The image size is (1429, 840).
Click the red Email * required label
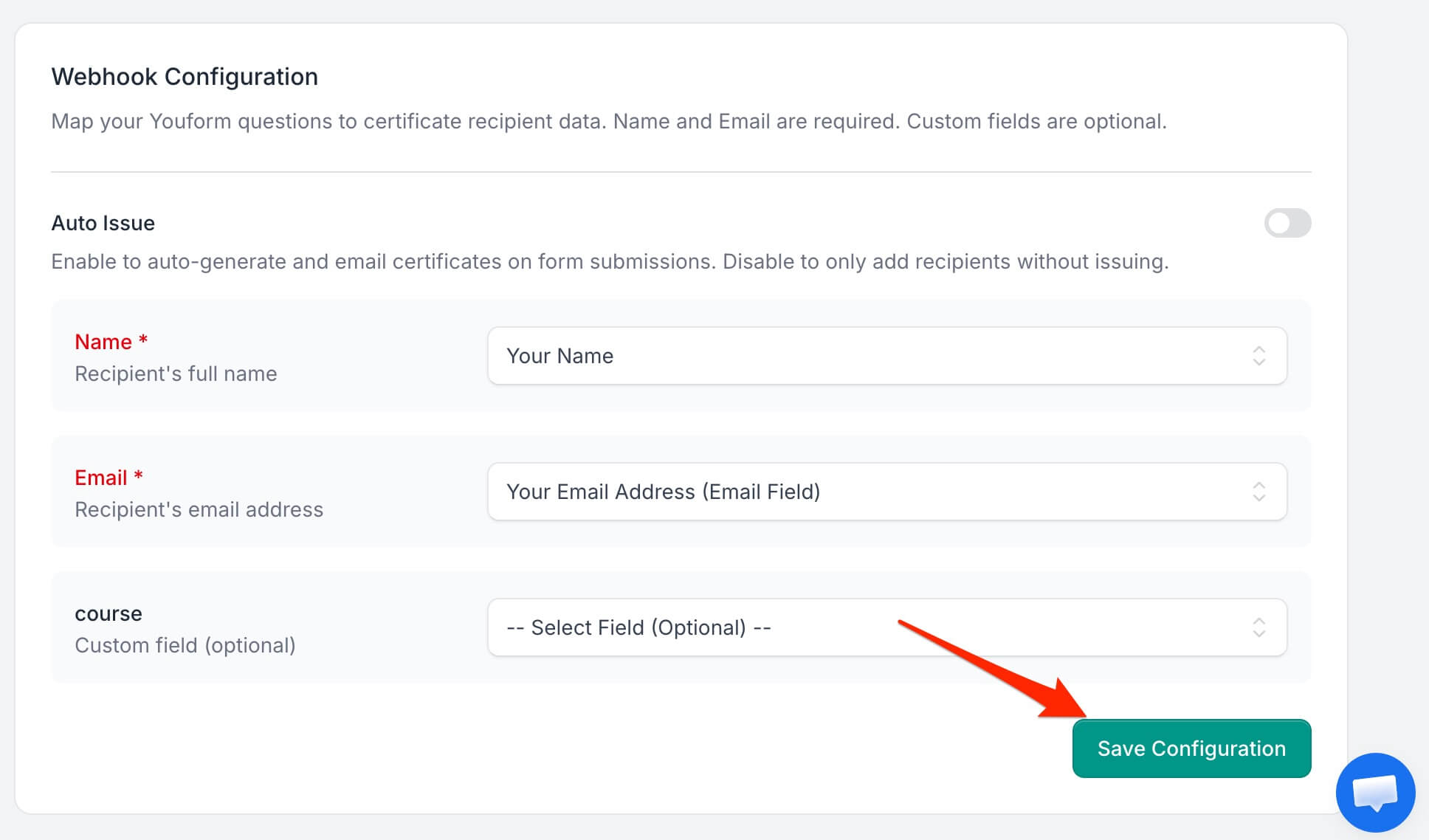pyautogui.click(x=109, y=478)
